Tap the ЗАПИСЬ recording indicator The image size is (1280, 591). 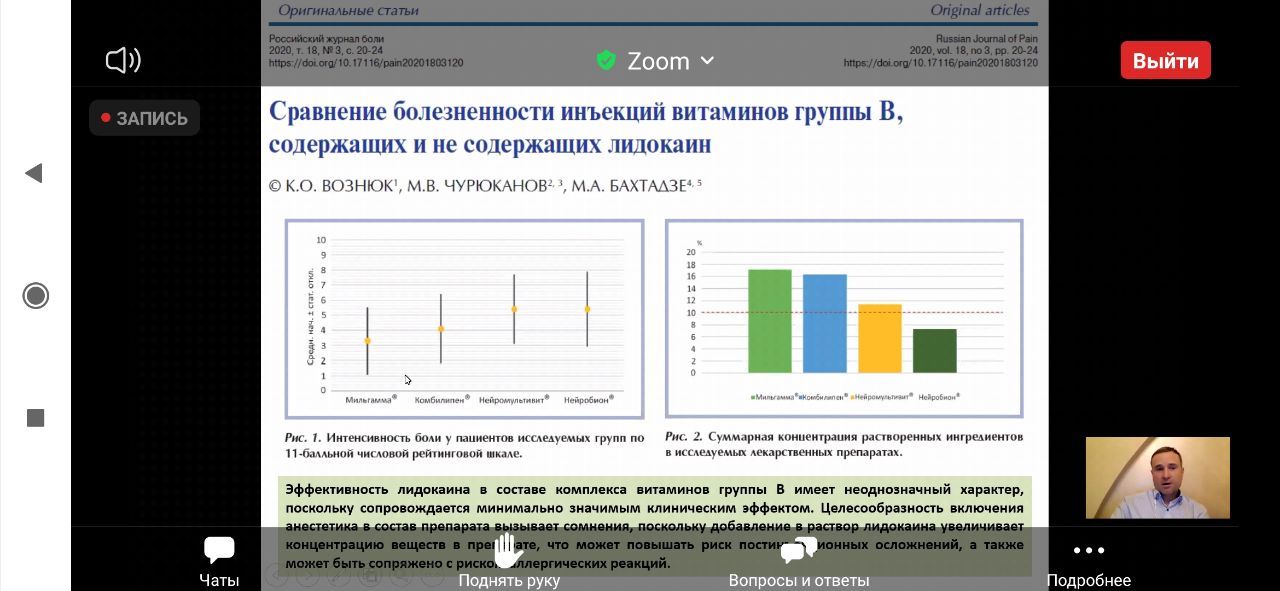(144, 118)
